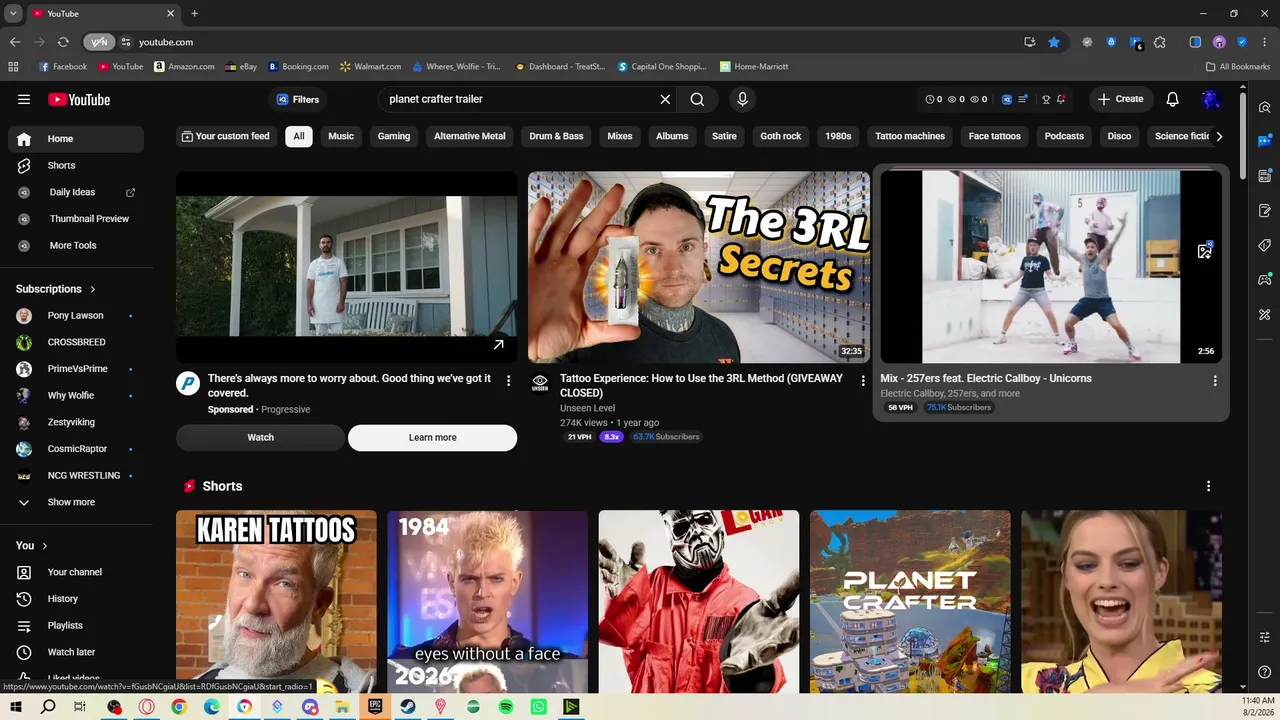Viewport: 1280px width, 720px height.
Task: Open the browser Extensions puzzle icon
Action: pyautogui.click(x=1160, y=42)
